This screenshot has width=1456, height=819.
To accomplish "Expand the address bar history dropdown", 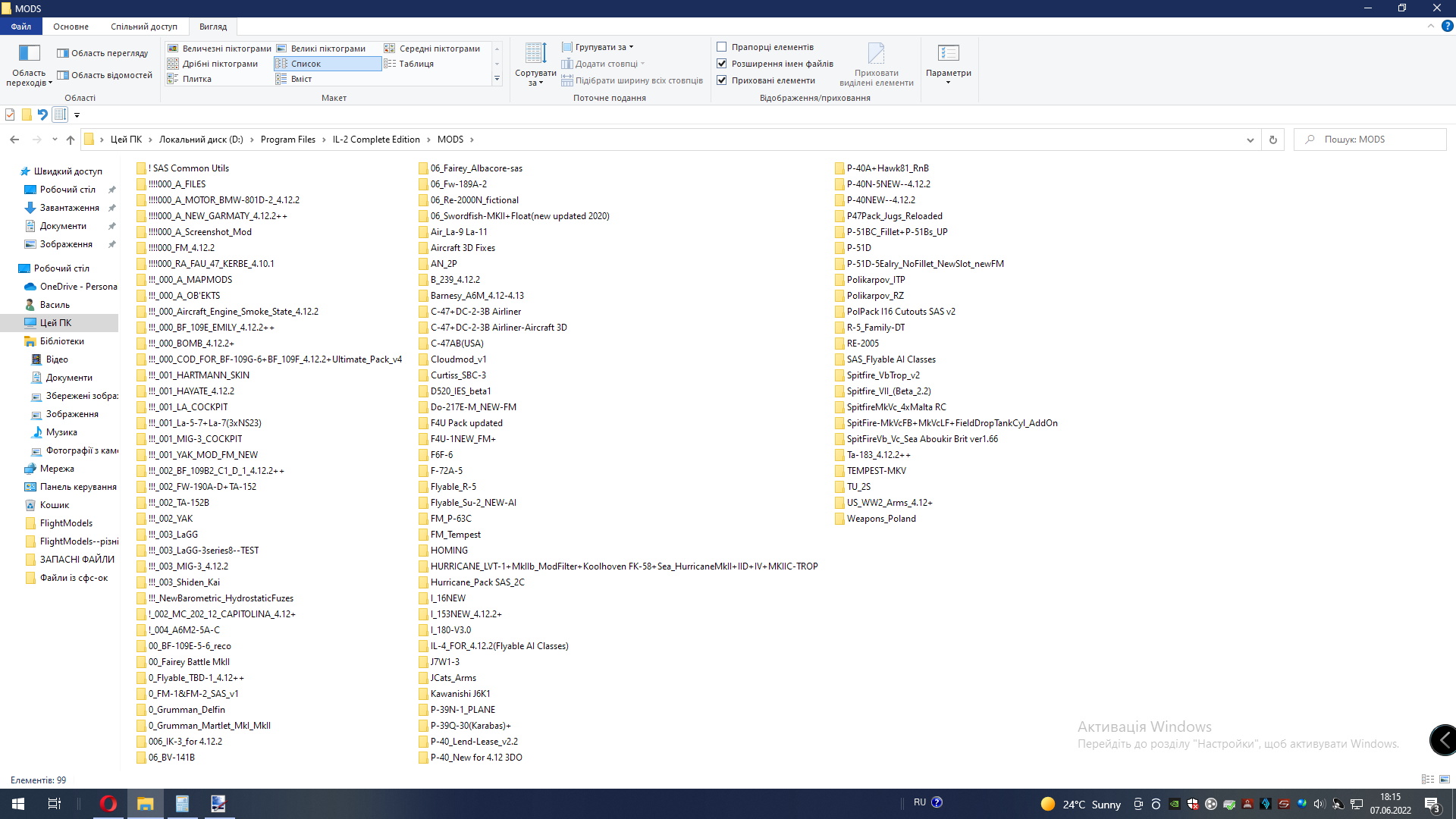I will pyautogui.click(x=1250, y=140).
